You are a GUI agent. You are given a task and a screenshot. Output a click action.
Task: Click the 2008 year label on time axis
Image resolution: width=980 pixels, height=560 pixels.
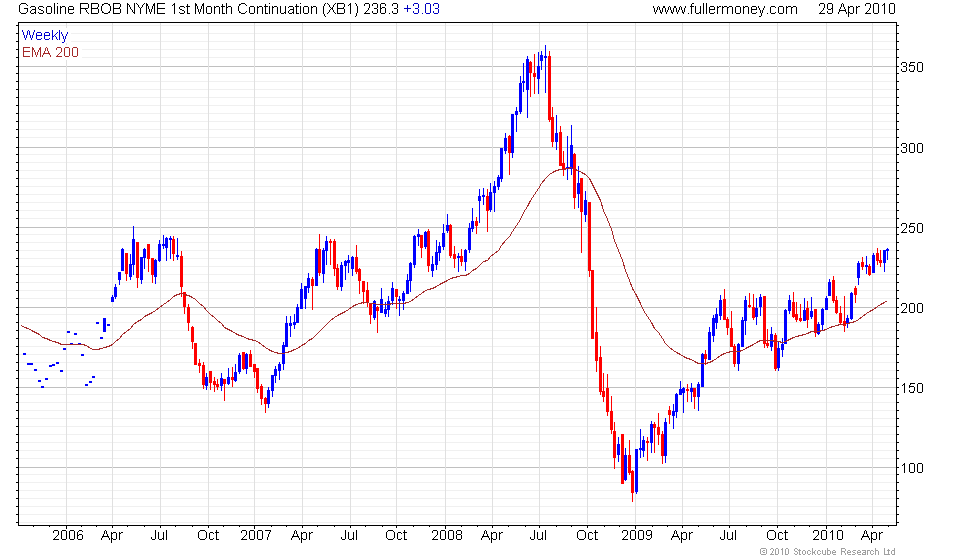pyautogui.click(x=447, y=536)
